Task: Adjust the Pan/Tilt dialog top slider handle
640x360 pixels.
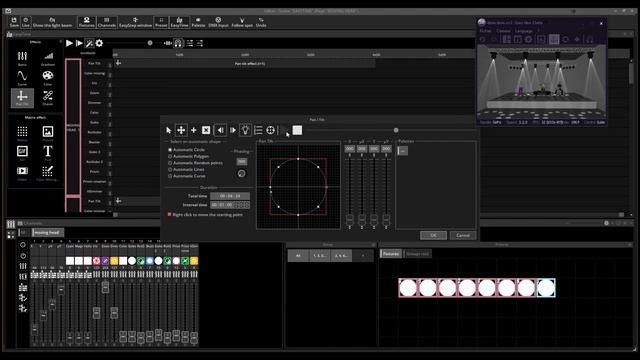Action: coord(396,130)
